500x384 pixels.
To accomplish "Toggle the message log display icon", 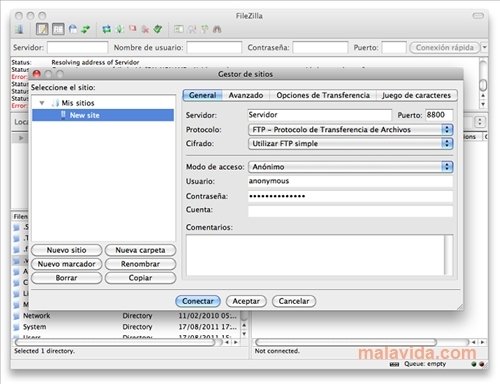I will [x=42, y=29].
